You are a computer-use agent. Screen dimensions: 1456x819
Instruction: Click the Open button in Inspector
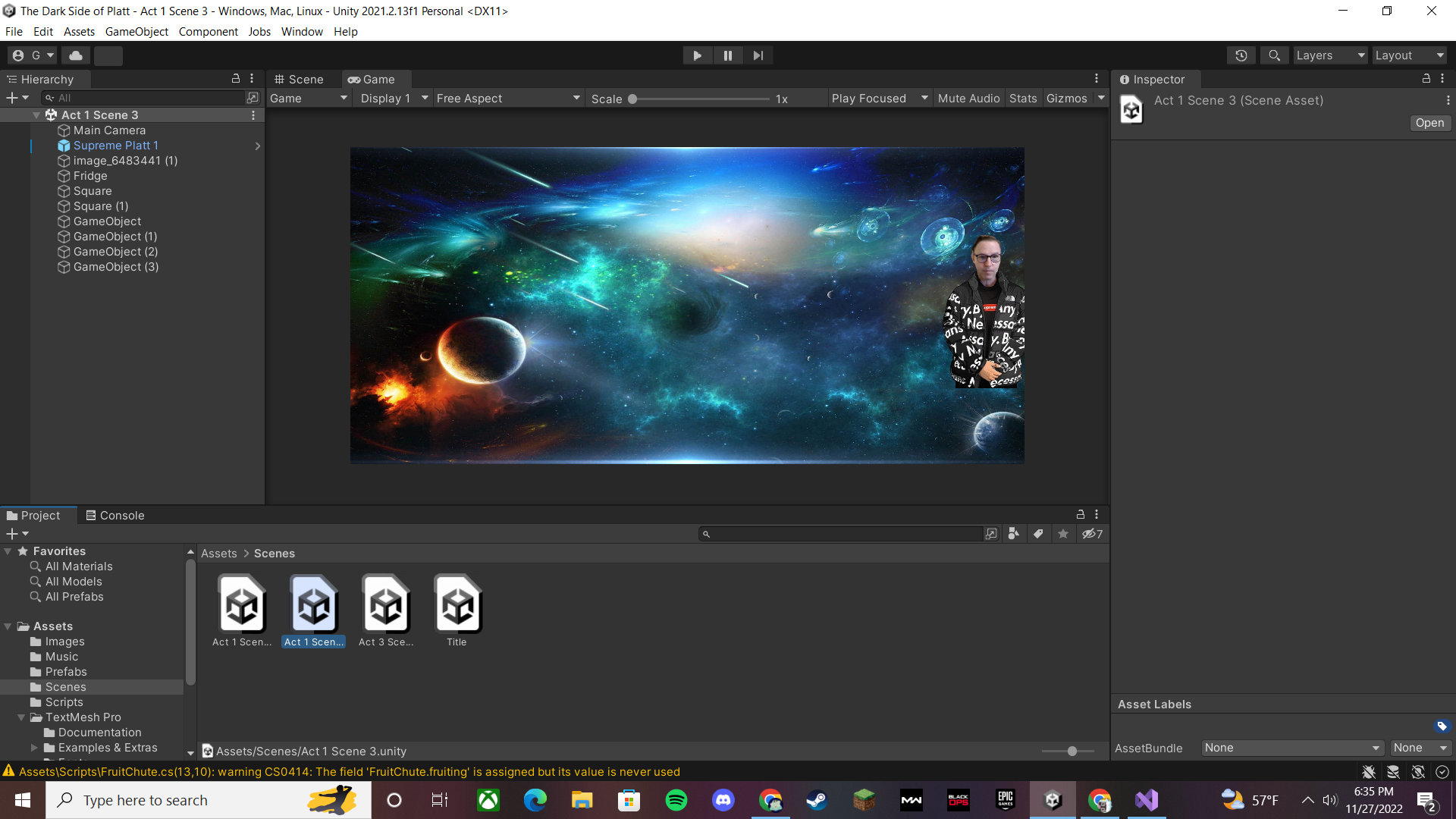(x=1429, y=123)
